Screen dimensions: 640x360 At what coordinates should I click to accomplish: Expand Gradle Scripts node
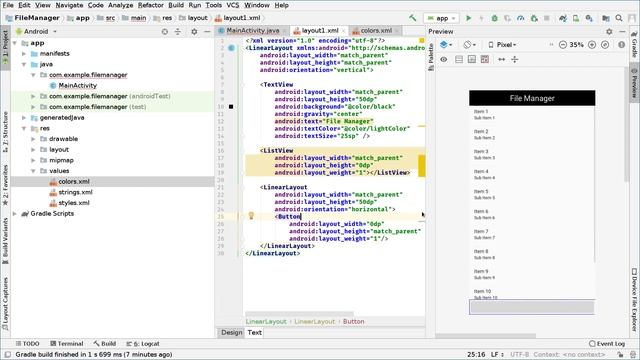point(15,213)
